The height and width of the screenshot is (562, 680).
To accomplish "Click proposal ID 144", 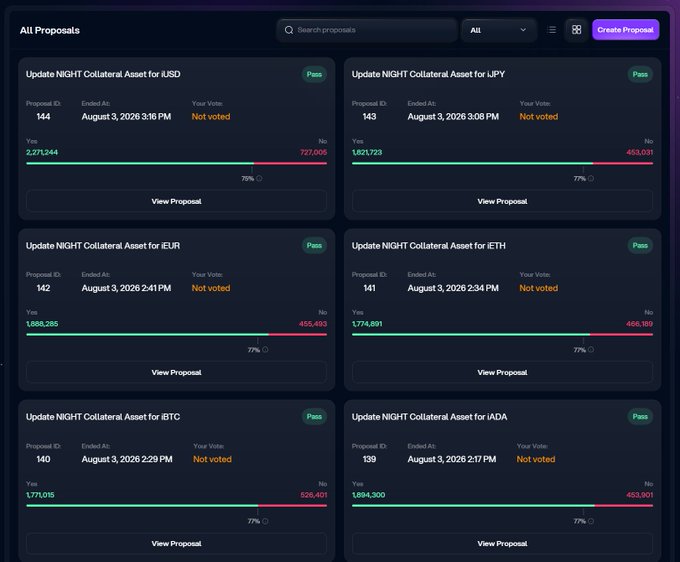I will click(x=43, y=117).
